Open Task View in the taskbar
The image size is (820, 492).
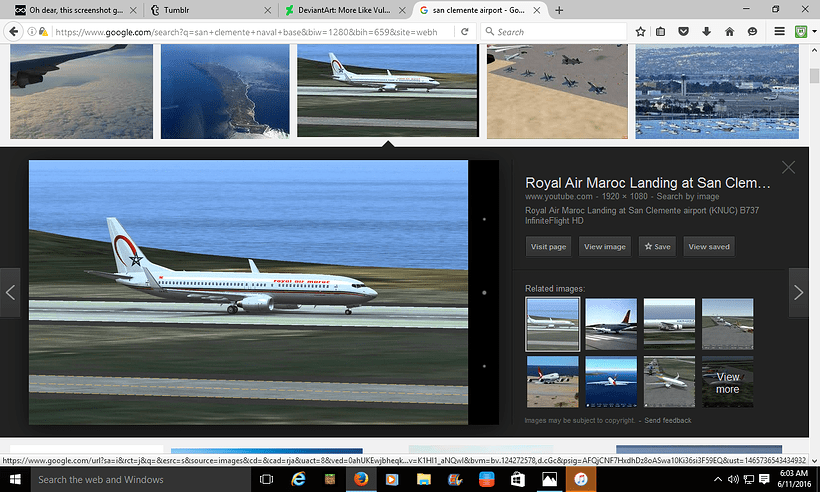click(267, 479)
